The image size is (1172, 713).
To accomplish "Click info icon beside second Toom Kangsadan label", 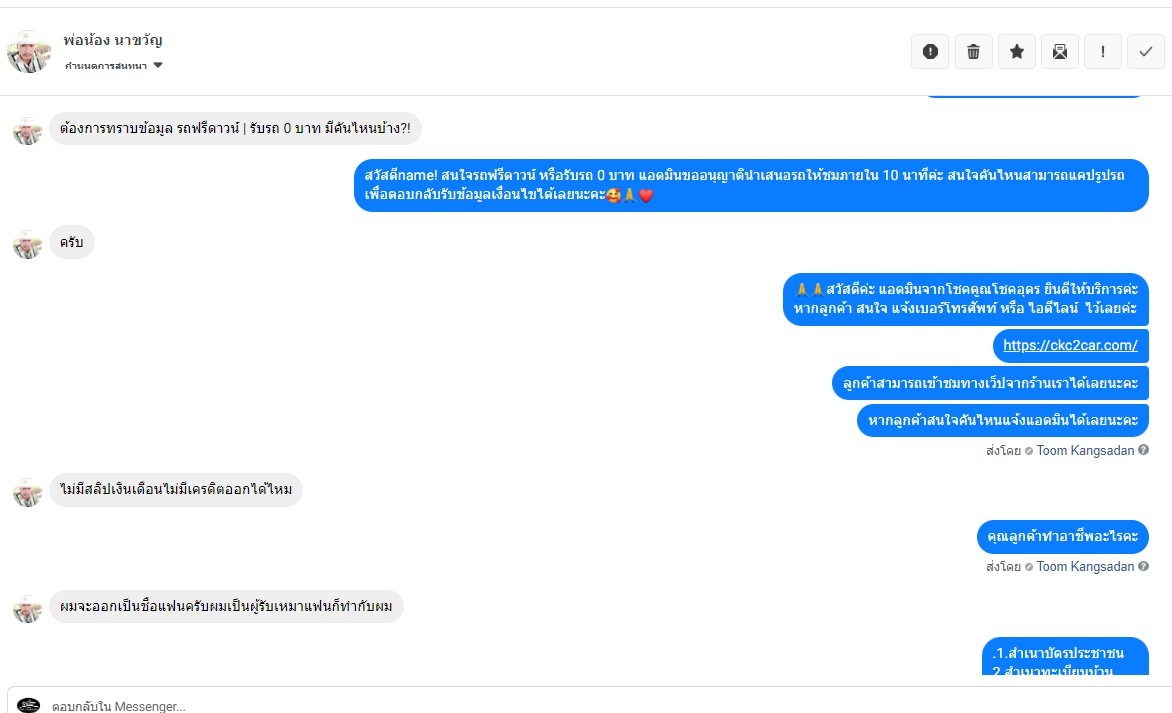I will tap(1143, 566).
